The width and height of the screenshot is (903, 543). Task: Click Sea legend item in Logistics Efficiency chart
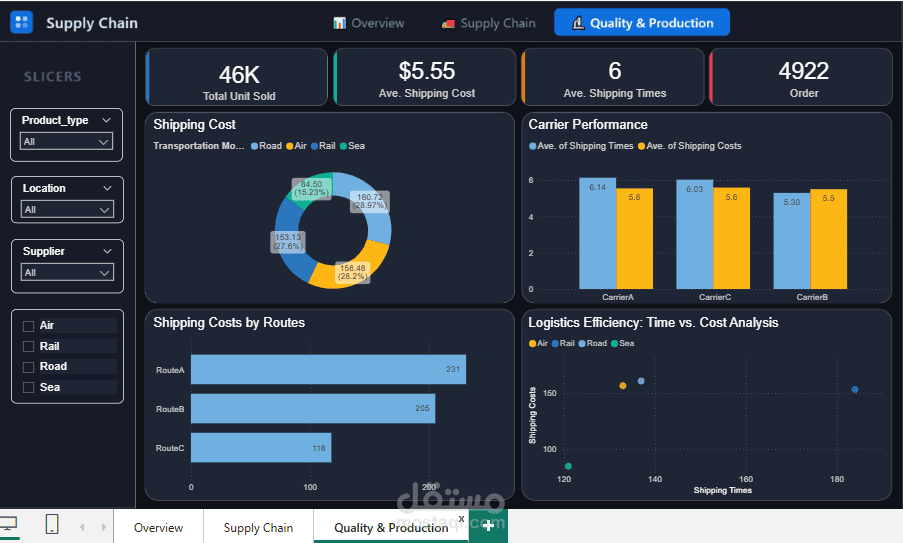point(623,343)
